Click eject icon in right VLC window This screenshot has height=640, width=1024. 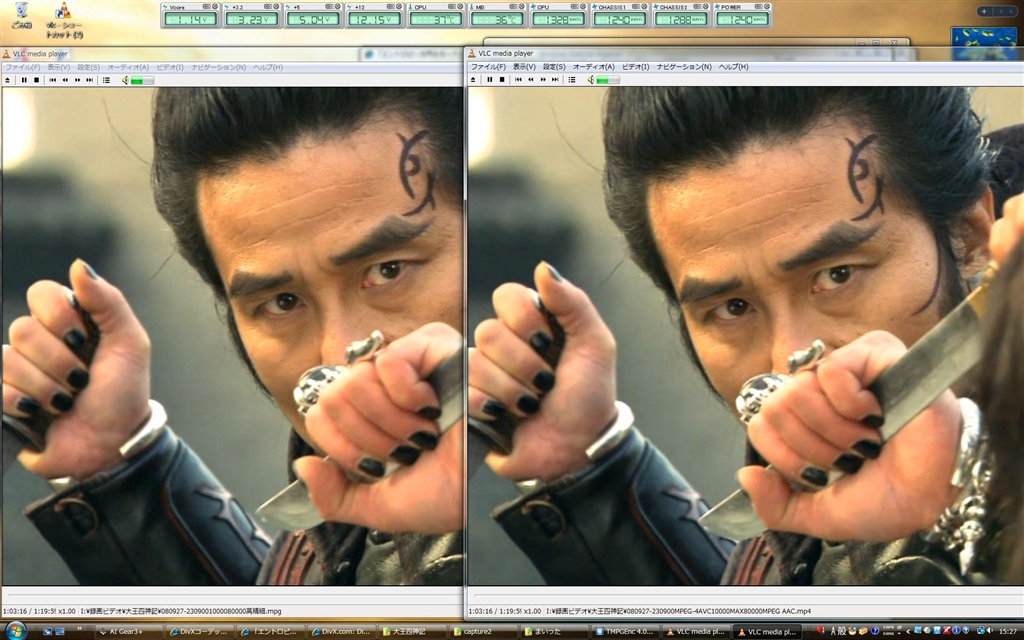click(473, 79)
